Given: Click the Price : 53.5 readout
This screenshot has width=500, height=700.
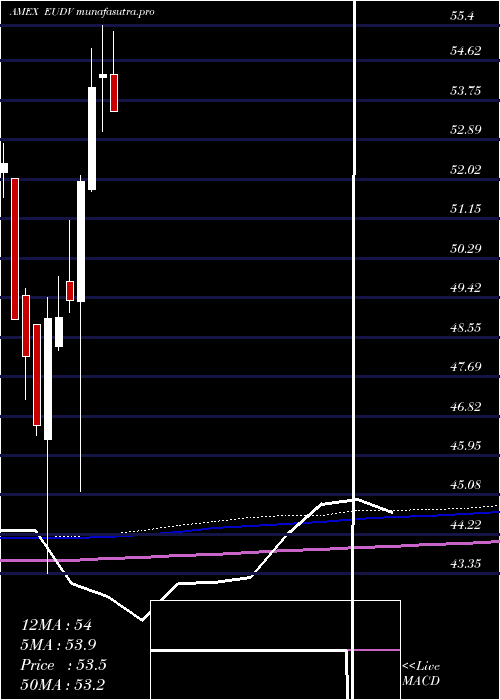Looking at the screenshot, I should coord(63,665).
